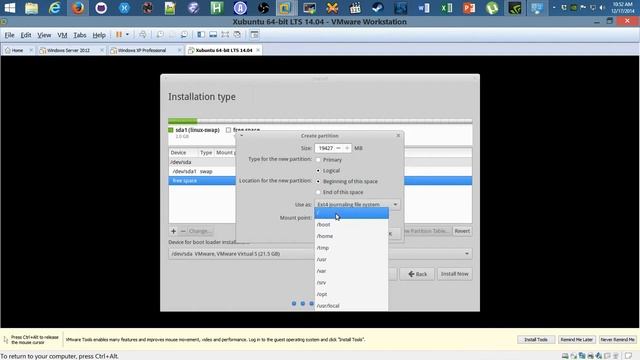Open the NVIDIA taskbar icon

pyautogui.click(x=515, y=8)
